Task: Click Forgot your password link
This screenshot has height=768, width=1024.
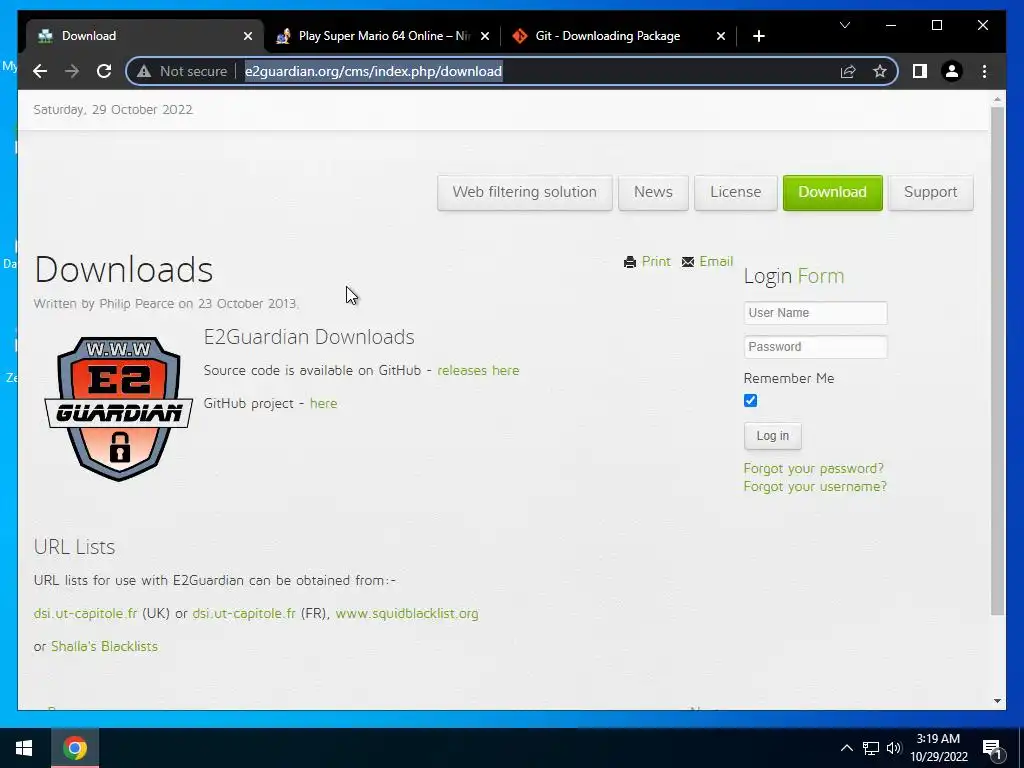Action: 814,468
